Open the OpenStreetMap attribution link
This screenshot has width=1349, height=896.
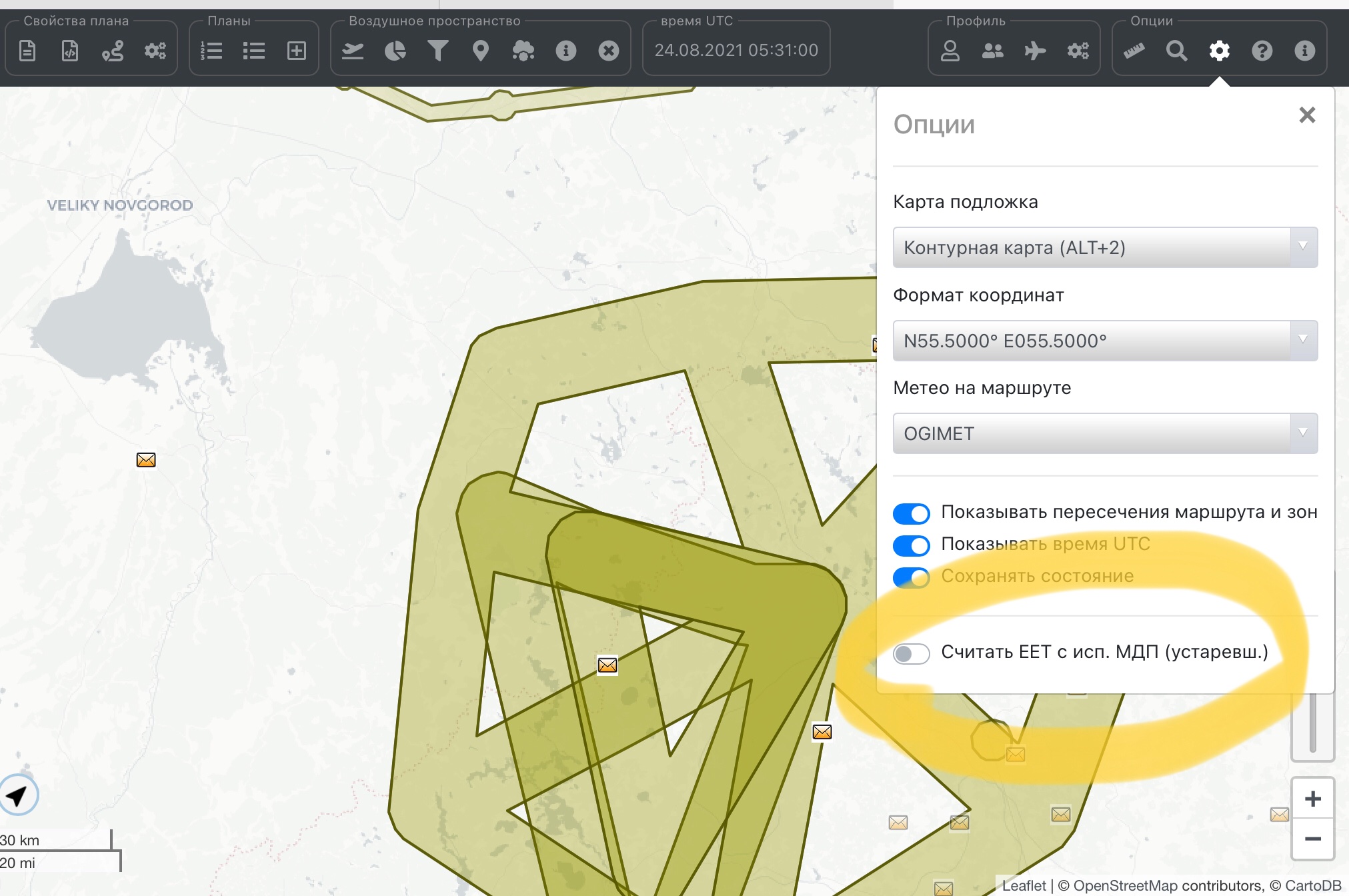tap(1124, 885)
